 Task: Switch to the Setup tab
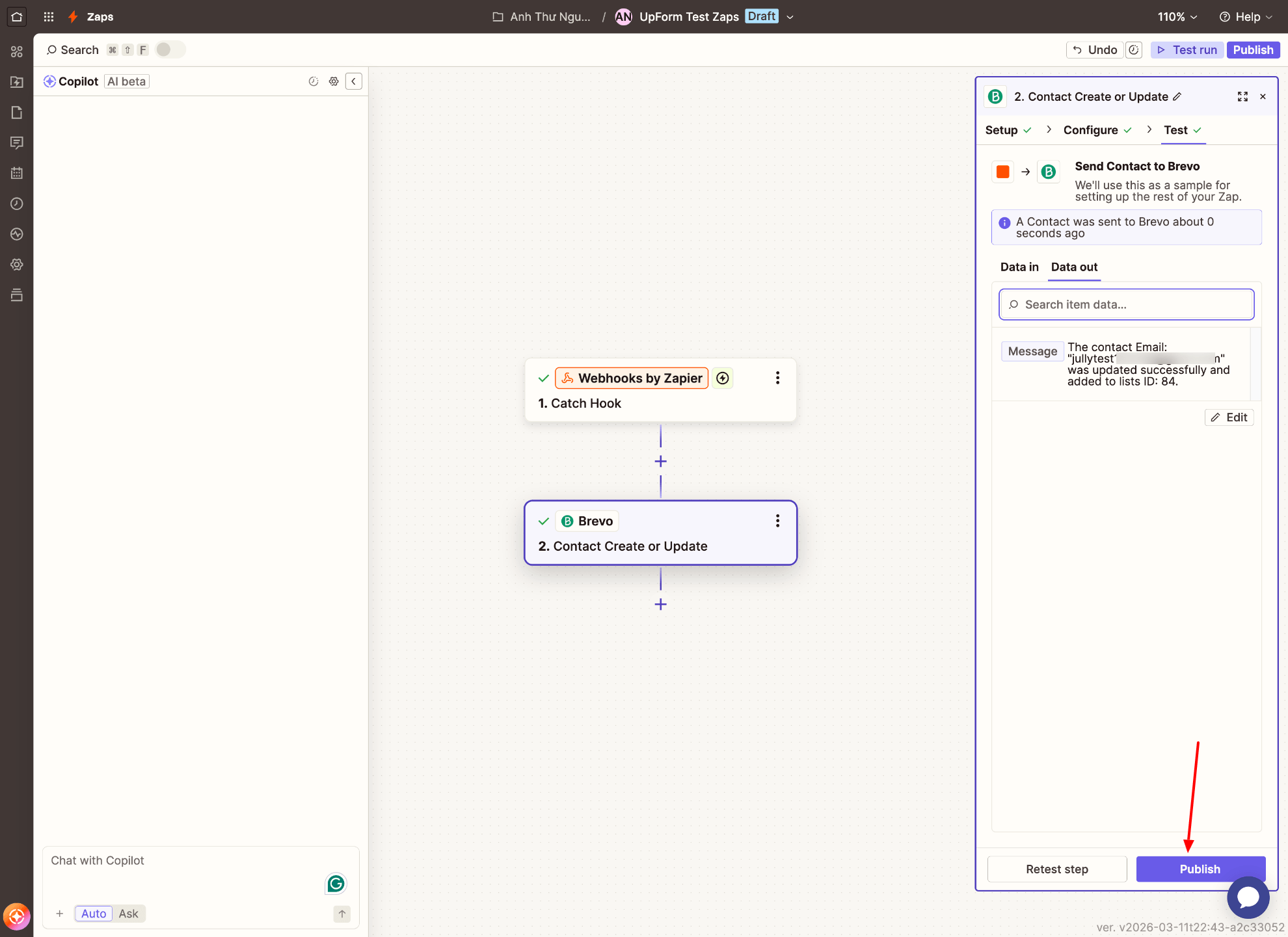1008,130
